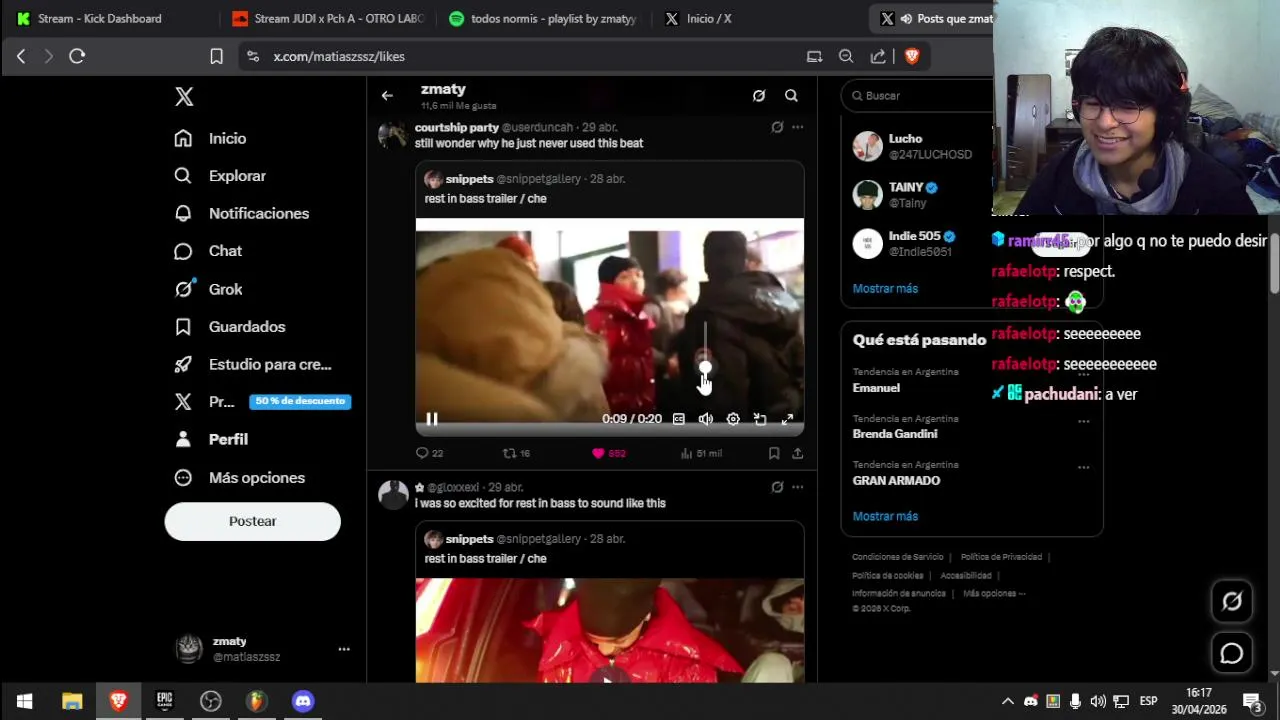Share the courtship party post

point(797,453)
